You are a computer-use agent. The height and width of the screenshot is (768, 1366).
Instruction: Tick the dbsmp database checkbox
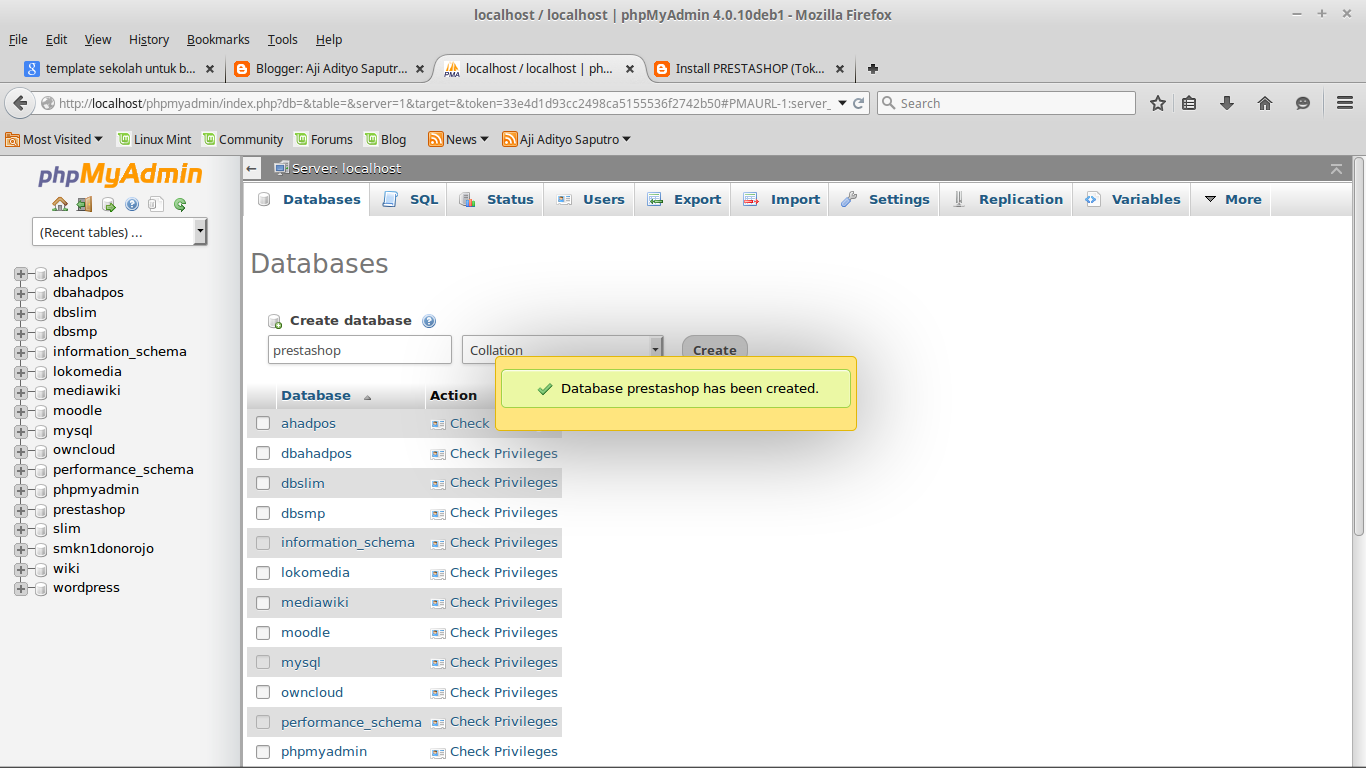pos(263,513)
